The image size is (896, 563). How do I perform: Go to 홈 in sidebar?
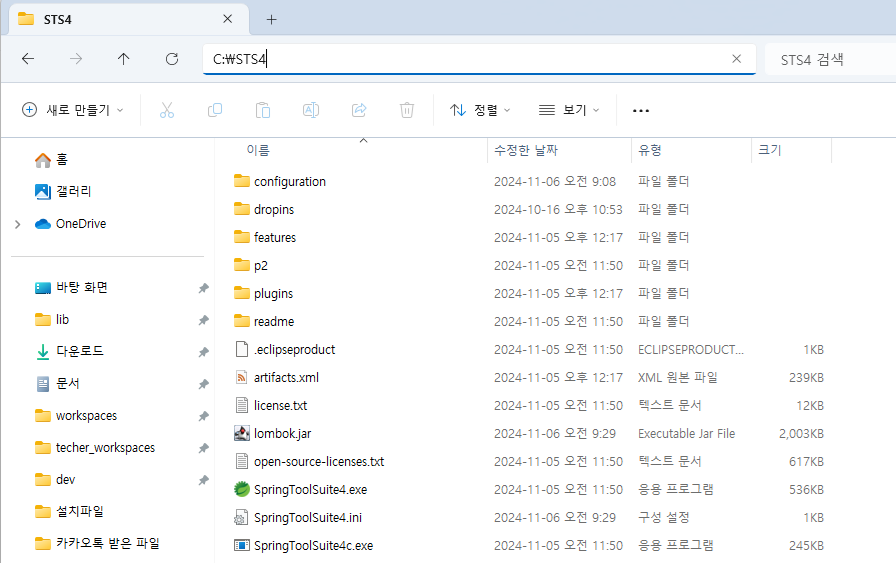[x=51, y=159]
